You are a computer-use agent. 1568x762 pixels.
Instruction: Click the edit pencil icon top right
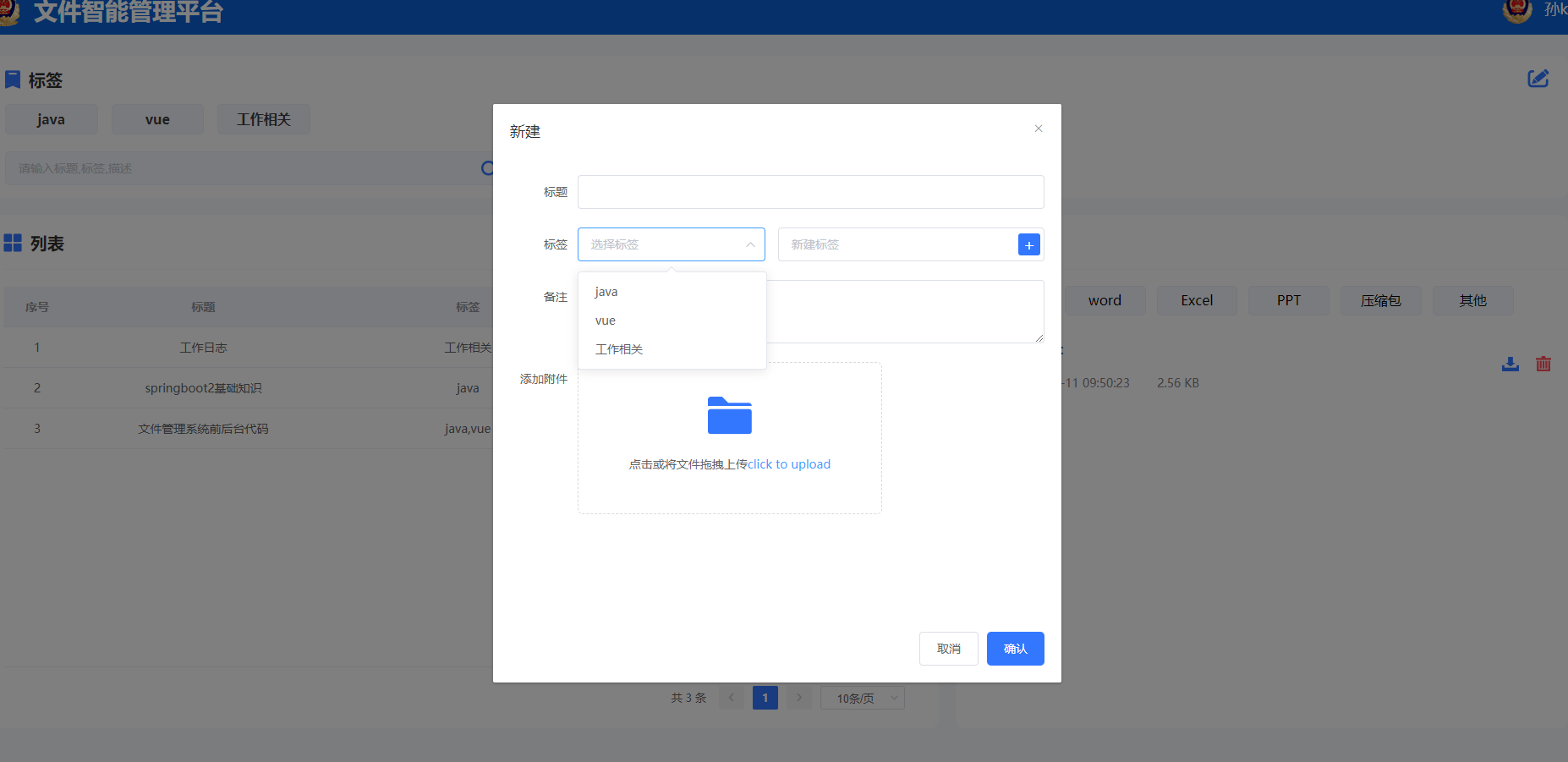pyautogui.click(x=1538, y=79)
